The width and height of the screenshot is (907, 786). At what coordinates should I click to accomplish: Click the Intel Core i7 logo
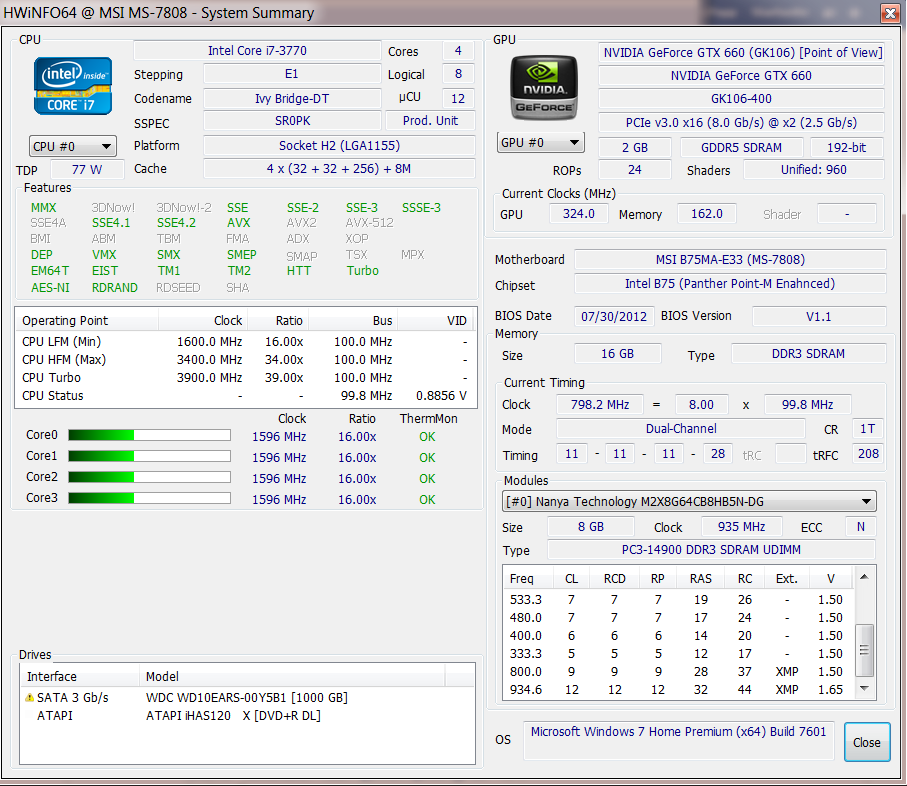72,86
